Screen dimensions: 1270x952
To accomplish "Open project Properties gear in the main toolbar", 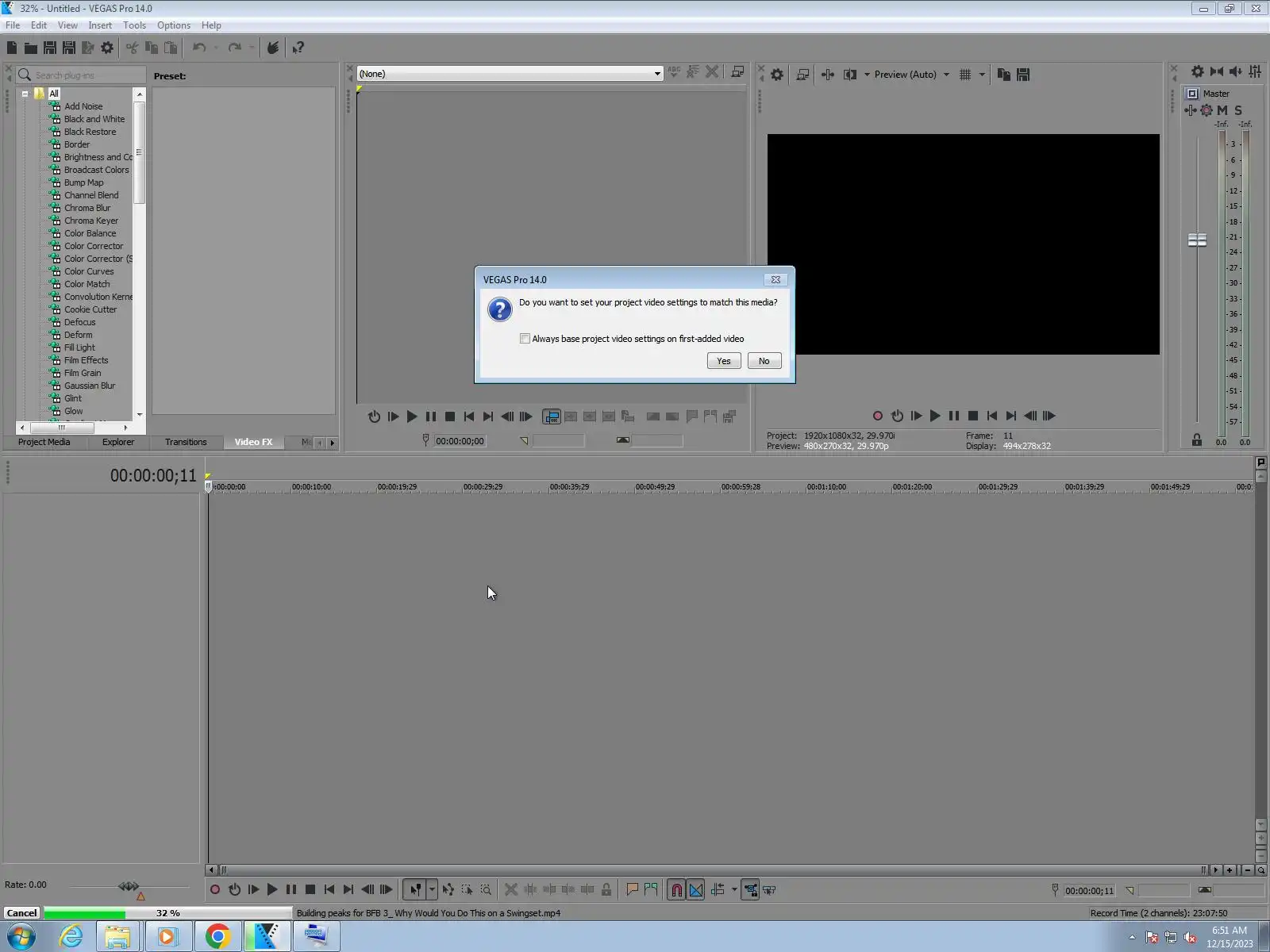I will (107, 48).
